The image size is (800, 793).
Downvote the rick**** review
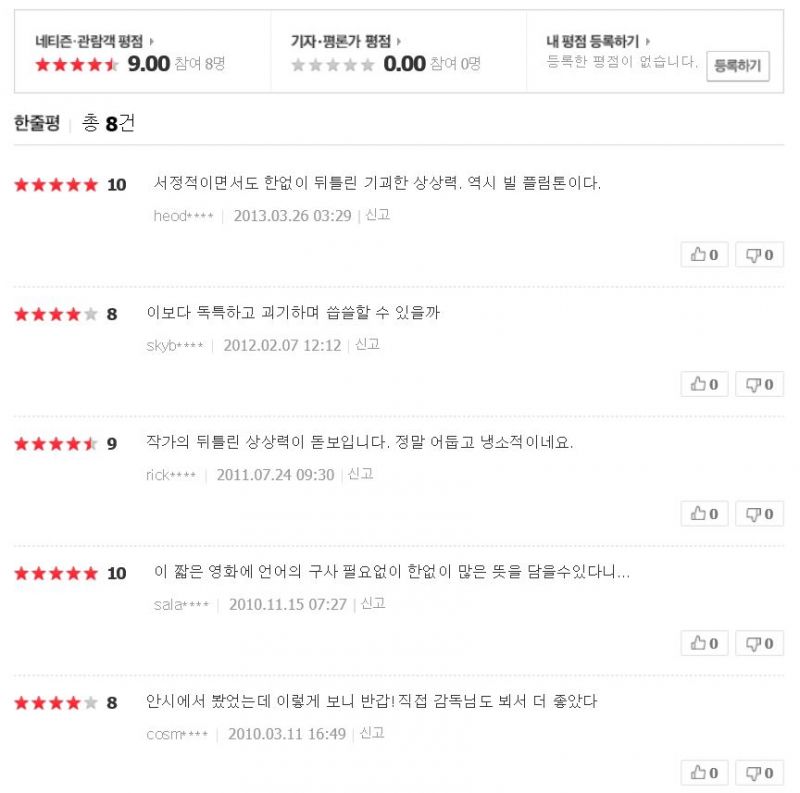(x=759, y=514)
